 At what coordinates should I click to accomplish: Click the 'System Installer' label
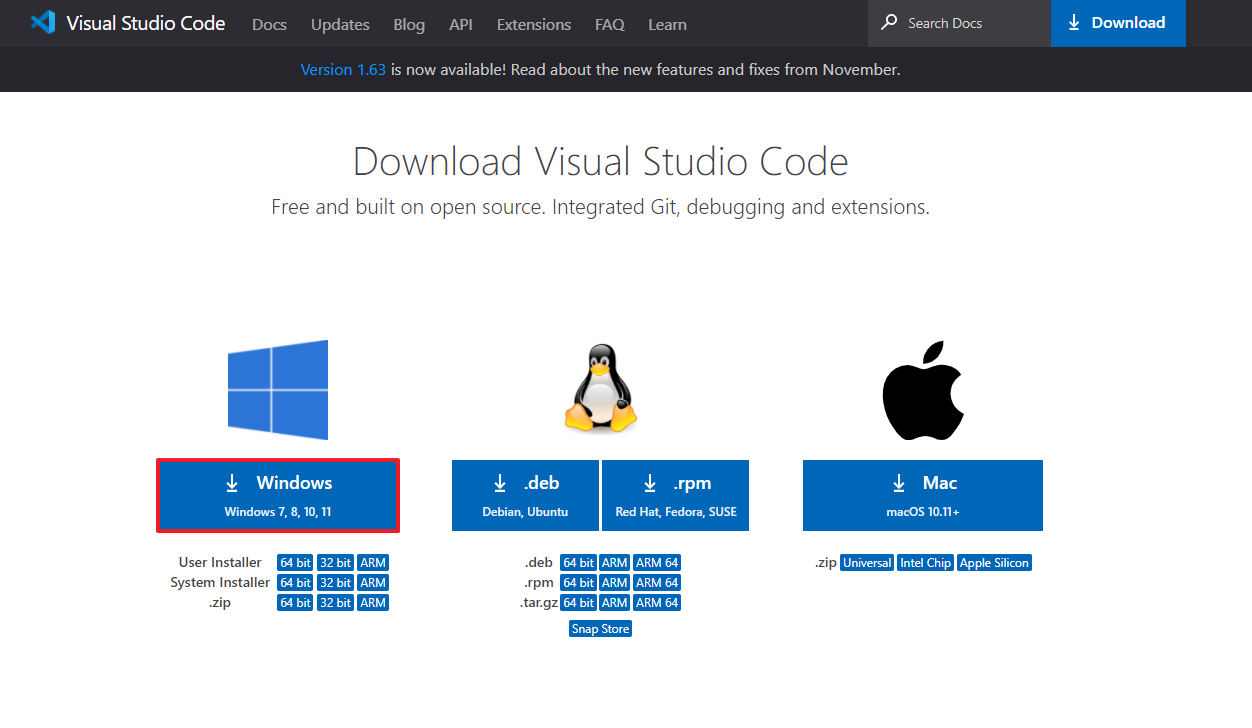click(220, 583)
